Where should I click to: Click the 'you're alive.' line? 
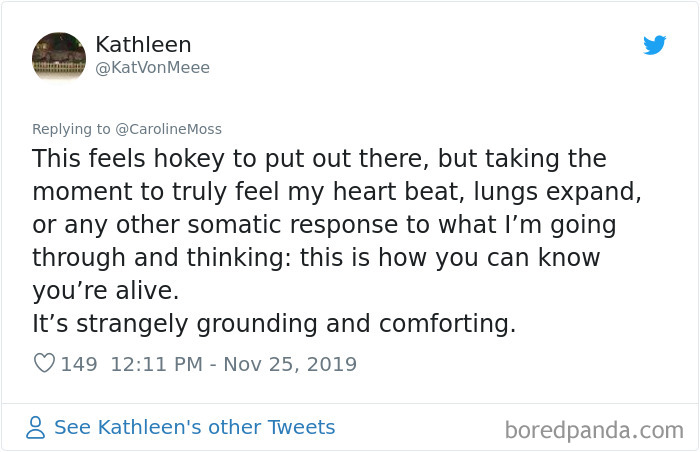tap(106, 291)
